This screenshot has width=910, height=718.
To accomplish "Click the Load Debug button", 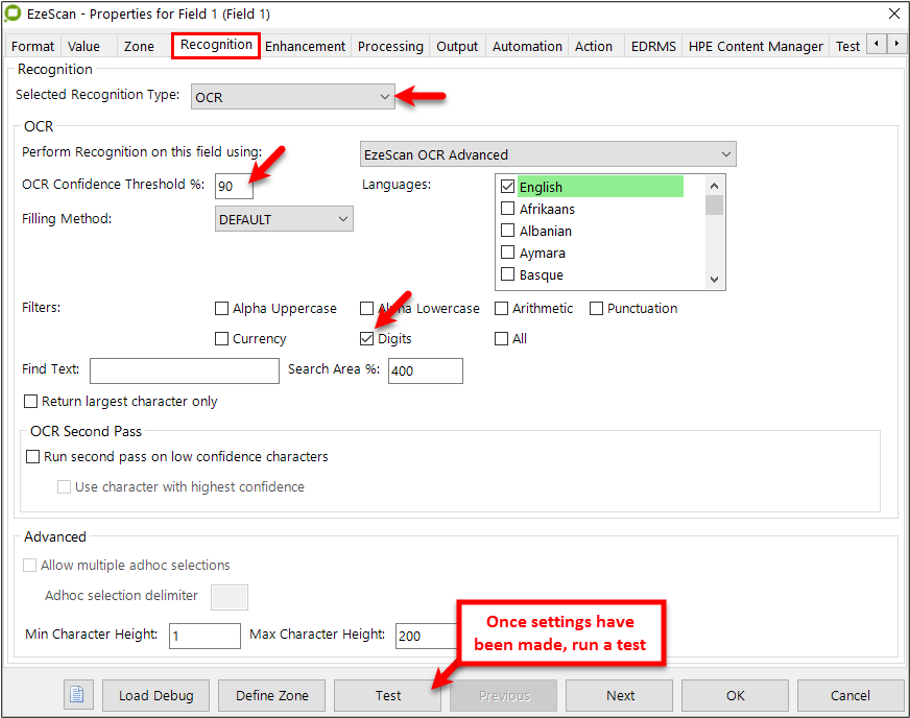I will pyautogui.click(x=156, y=695).
